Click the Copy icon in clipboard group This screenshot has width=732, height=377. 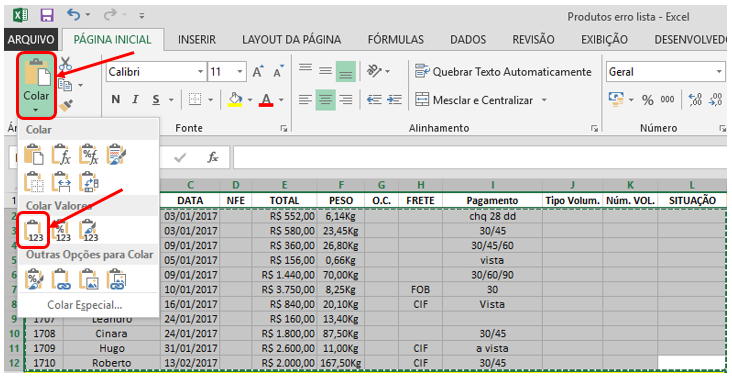coord(64,85)
